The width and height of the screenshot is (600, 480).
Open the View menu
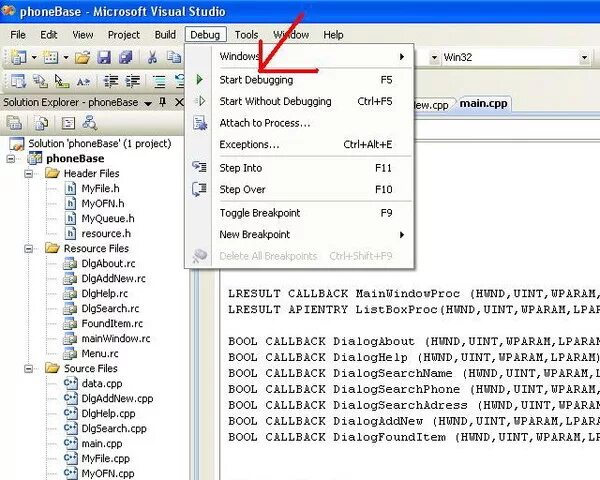click(83, 35)
